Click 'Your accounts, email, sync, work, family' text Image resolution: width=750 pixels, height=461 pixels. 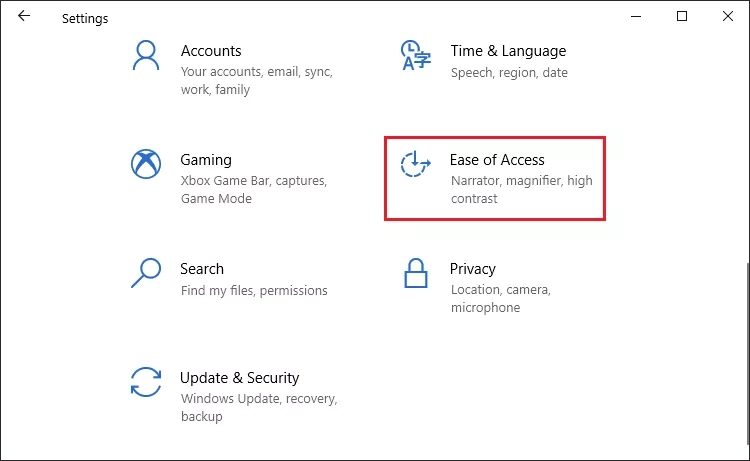coord(257,80)
